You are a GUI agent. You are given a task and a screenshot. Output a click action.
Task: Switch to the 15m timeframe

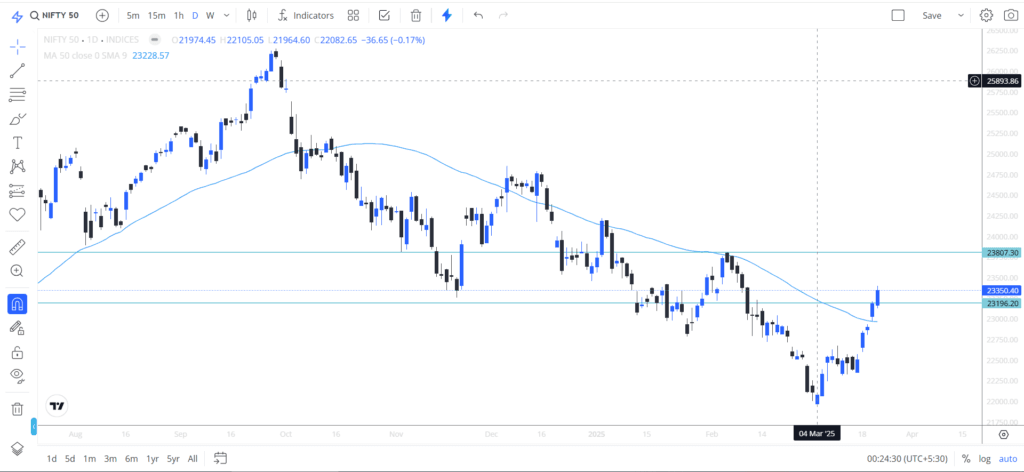coord(156,15)
